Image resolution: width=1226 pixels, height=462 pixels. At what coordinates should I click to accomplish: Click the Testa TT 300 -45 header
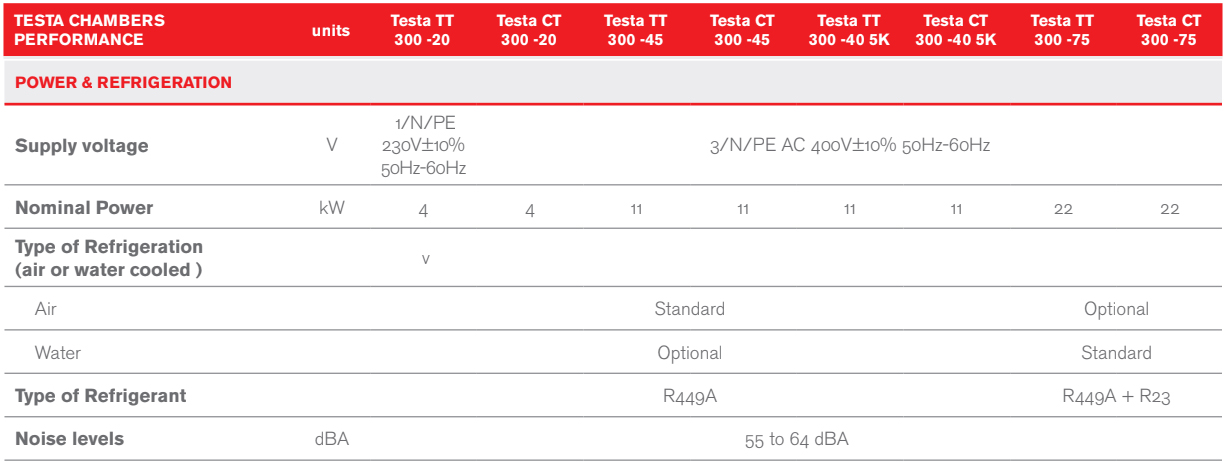click(636, 30)
